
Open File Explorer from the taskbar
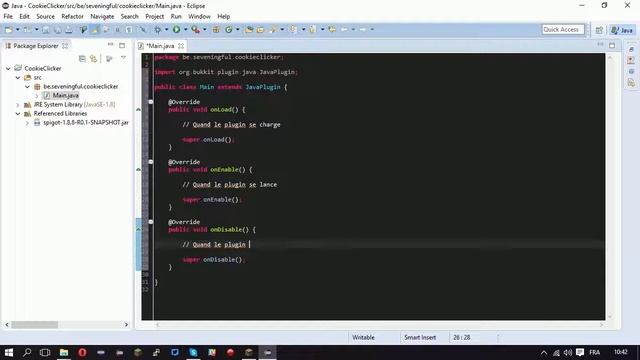coord(64,352)
